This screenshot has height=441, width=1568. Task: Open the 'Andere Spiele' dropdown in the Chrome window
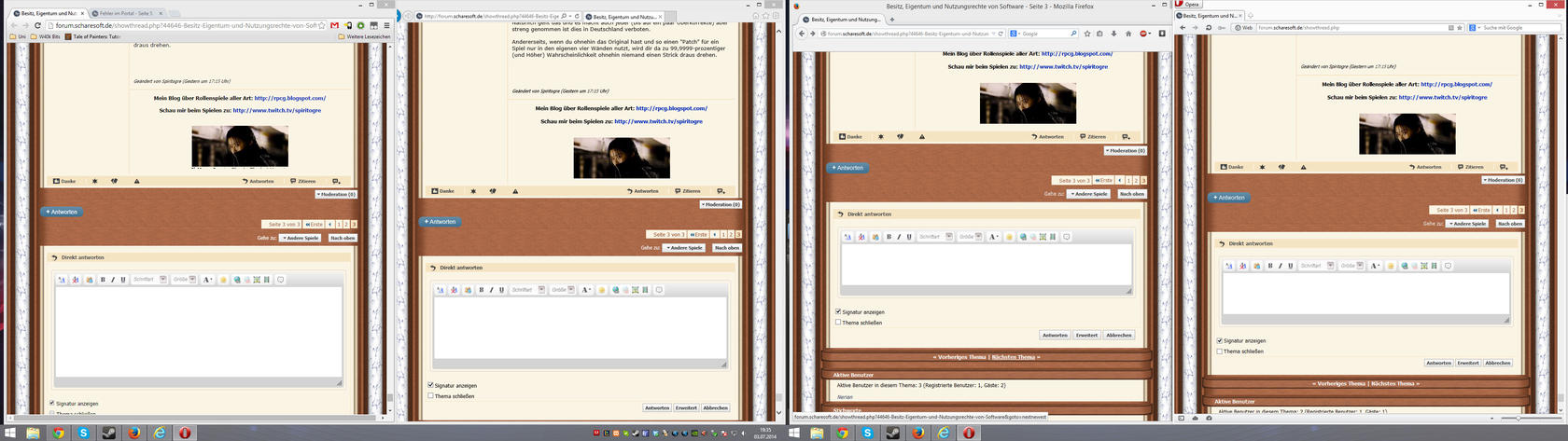coord(301,238)
